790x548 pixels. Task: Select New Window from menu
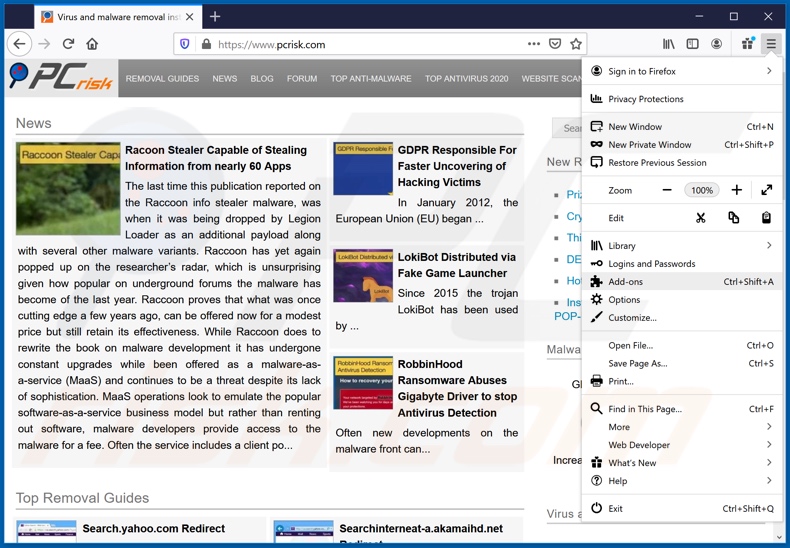tap(682, 126)
